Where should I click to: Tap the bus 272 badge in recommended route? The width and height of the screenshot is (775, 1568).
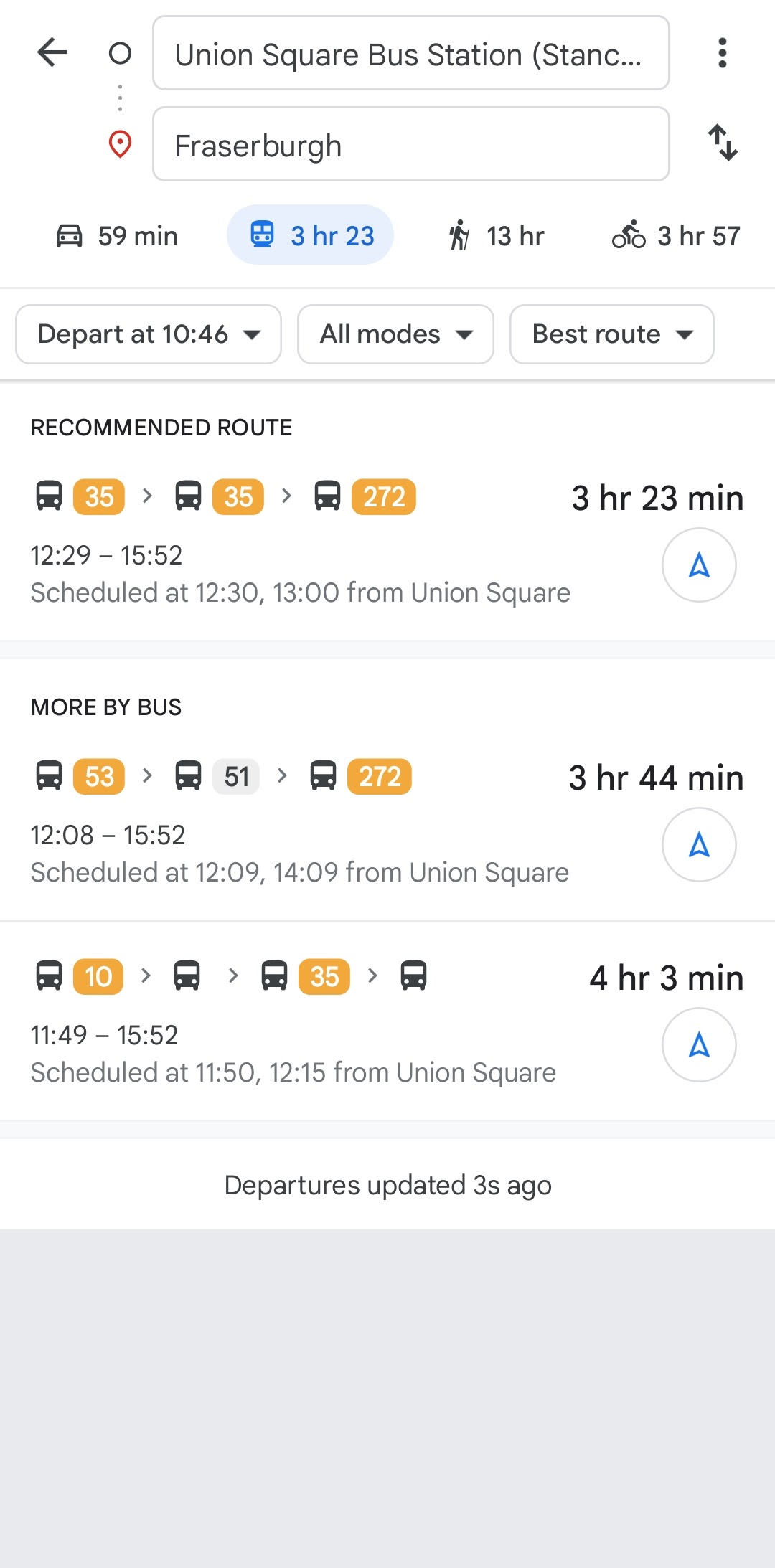384,497
